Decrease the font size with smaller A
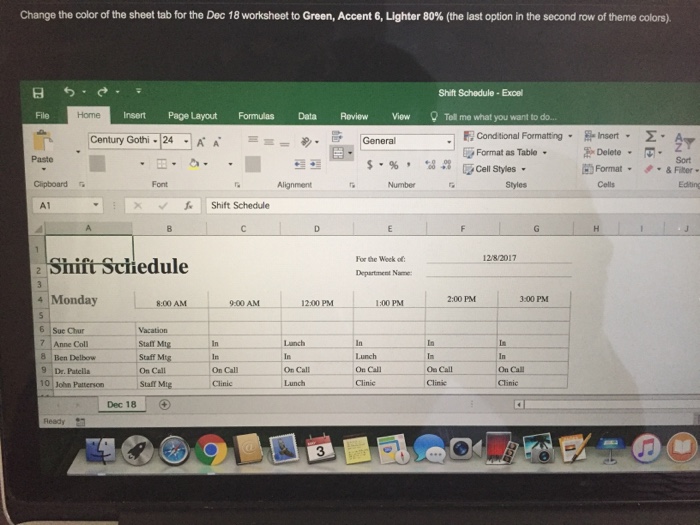Image resolution: width=700 pixels, height=525 pixels. (217, 143)
